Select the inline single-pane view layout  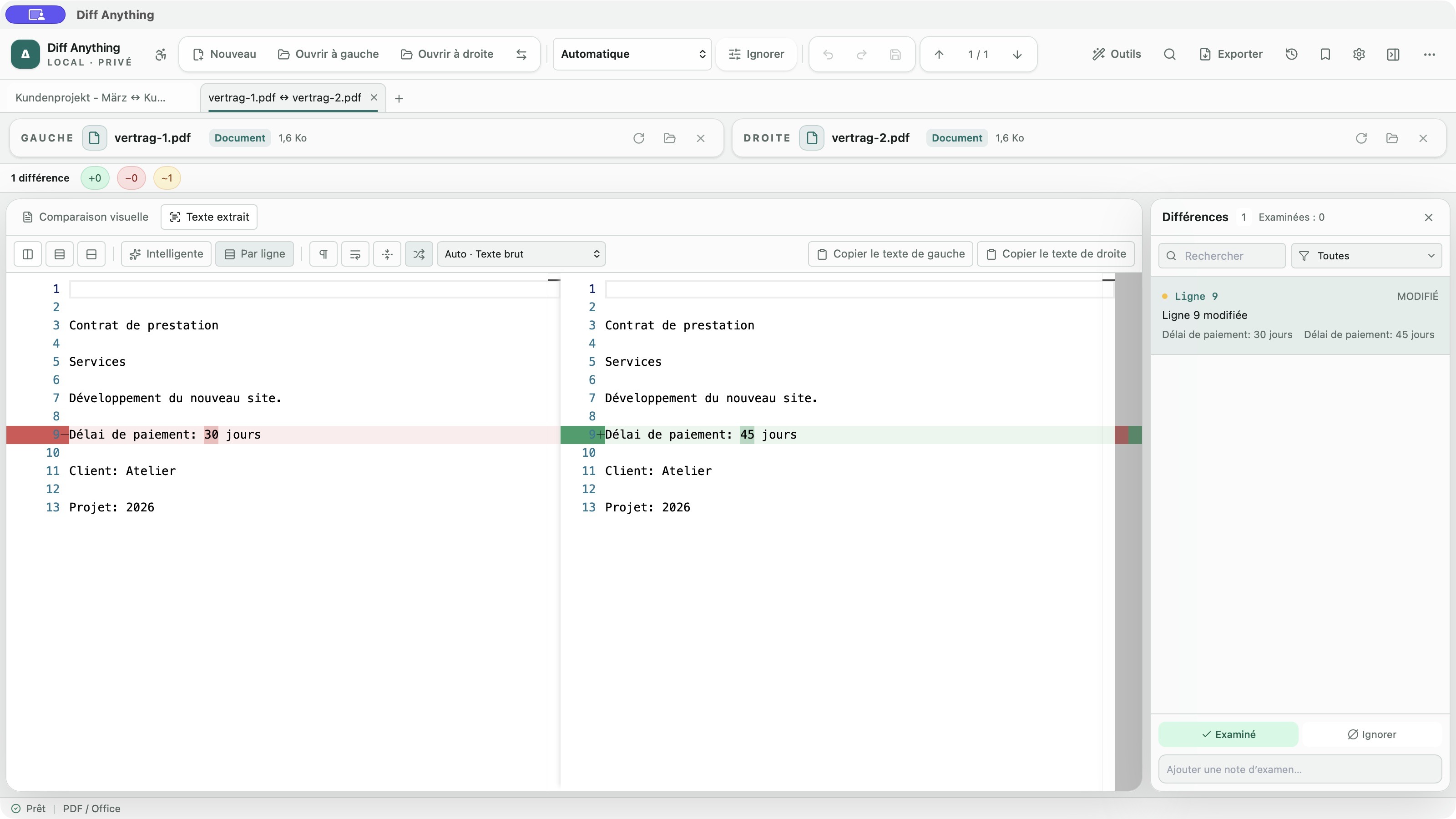click(x=91, y=254)
